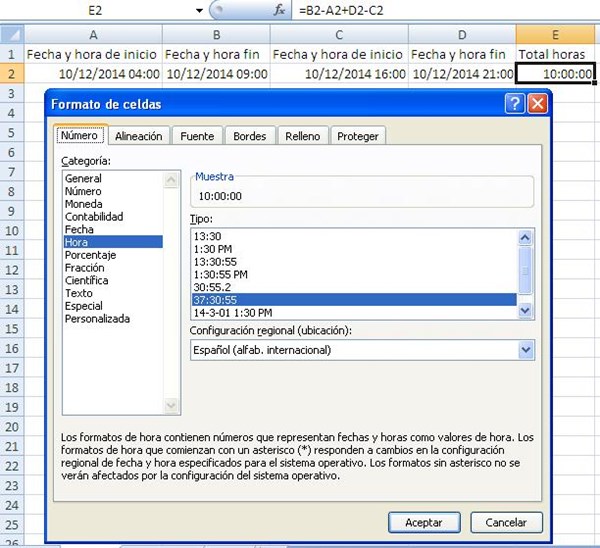The width and height of the screenshot is (600, 548).
Task: Select the 13:30:55 time type
Action: pos(354,262)
